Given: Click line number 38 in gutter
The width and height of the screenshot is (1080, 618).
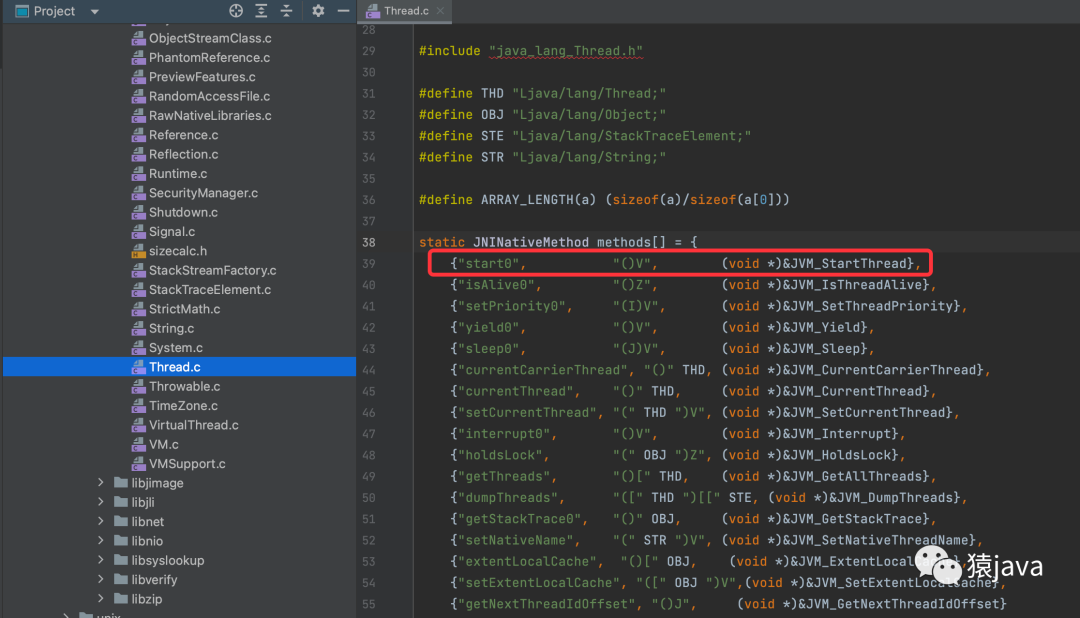Looking at the screenshot, I should click(368, 243).
